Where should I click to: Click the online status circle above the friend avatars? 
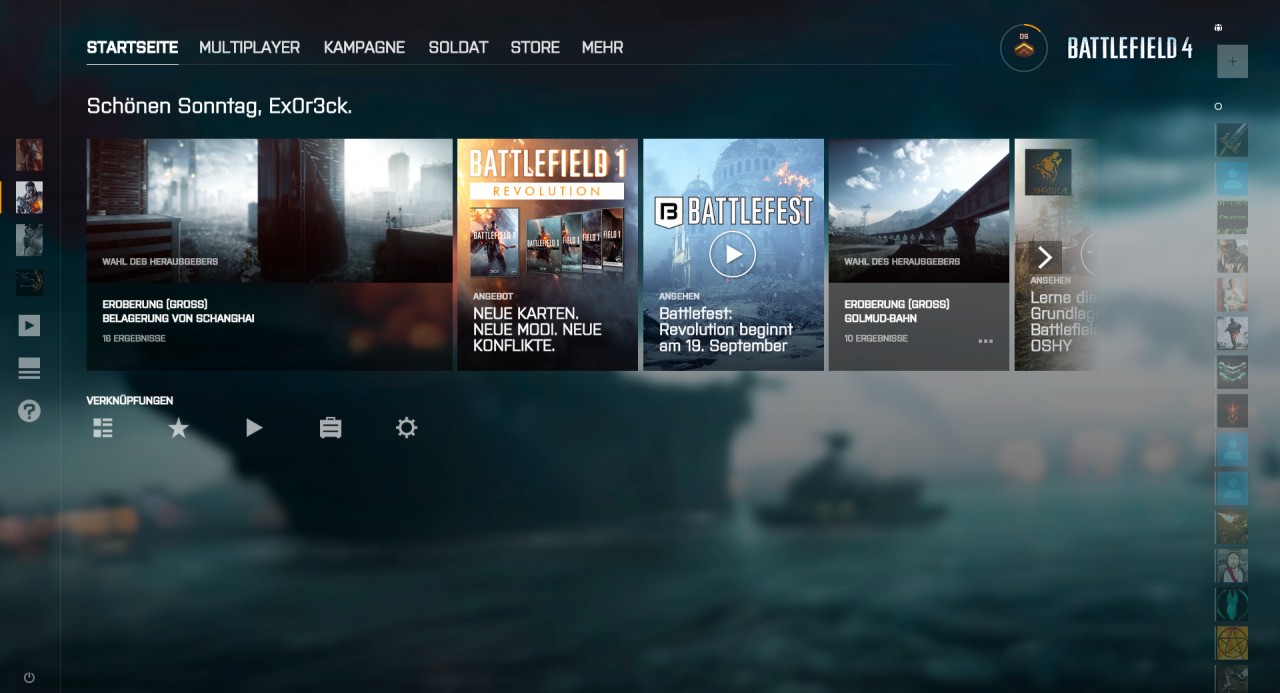coord(1218,106)
